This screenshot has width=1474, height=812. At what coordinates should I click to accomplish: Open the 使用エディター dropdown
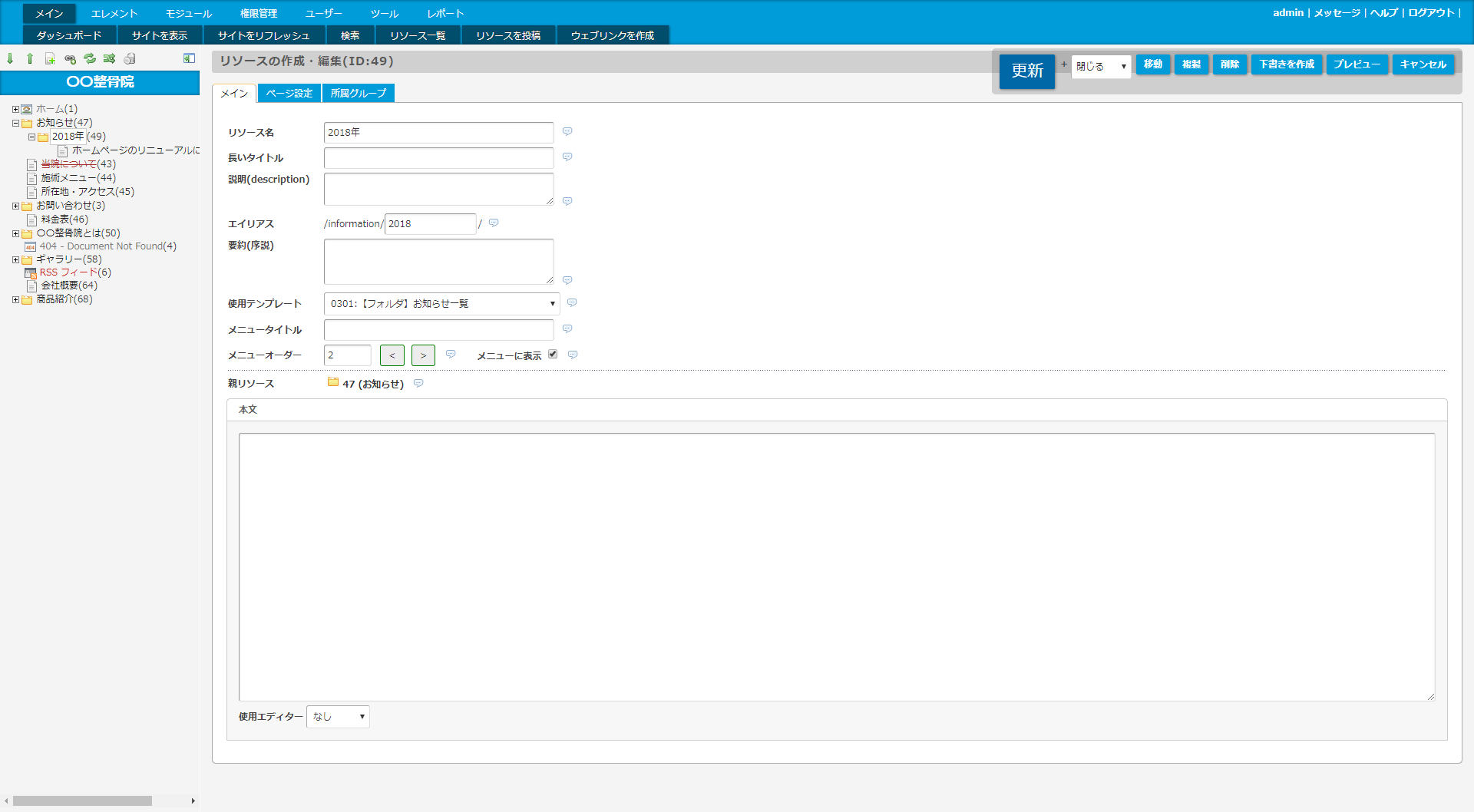click(x=338, y=717)
